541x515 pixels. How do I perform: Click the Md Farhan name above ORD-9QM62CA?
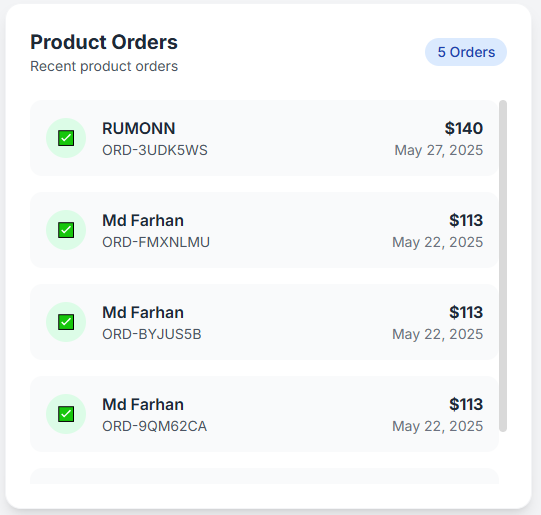click(x=143, y=404)
